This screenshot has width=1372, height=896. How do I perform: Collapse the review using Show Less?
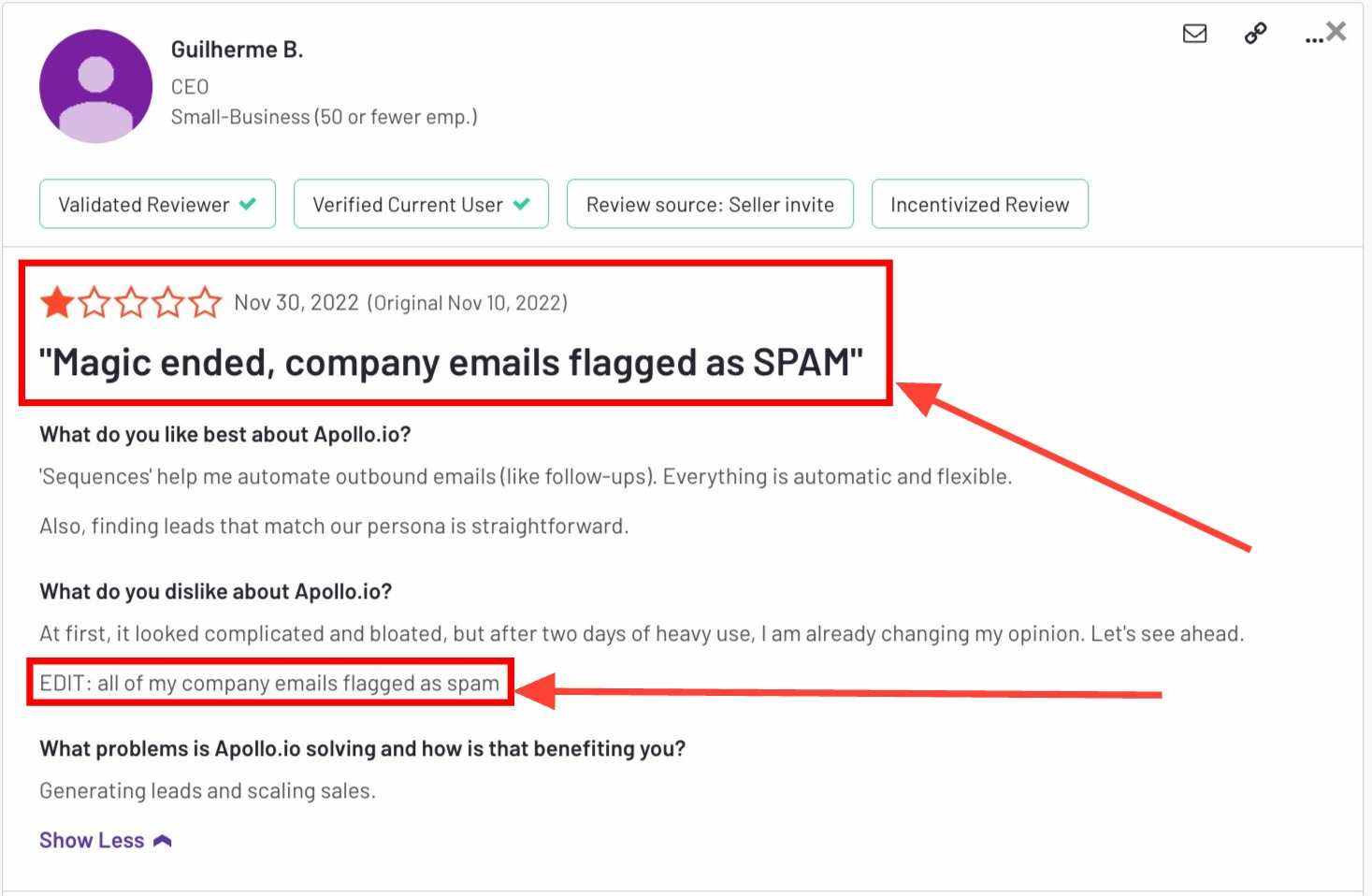pos(91,839)
